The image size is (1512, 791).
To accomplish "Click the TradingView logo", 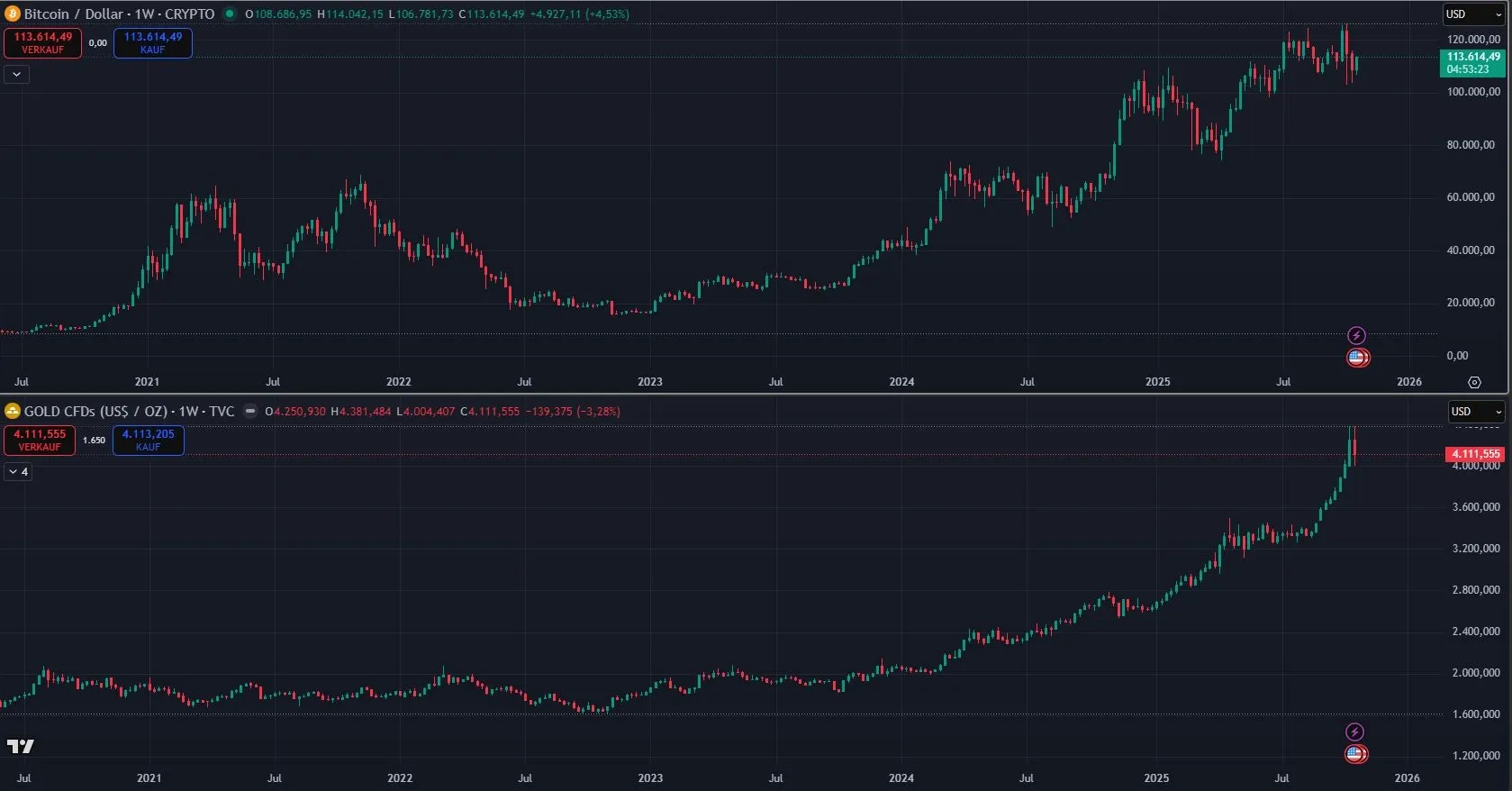I will pyautogui.click(x=21, y=746).
